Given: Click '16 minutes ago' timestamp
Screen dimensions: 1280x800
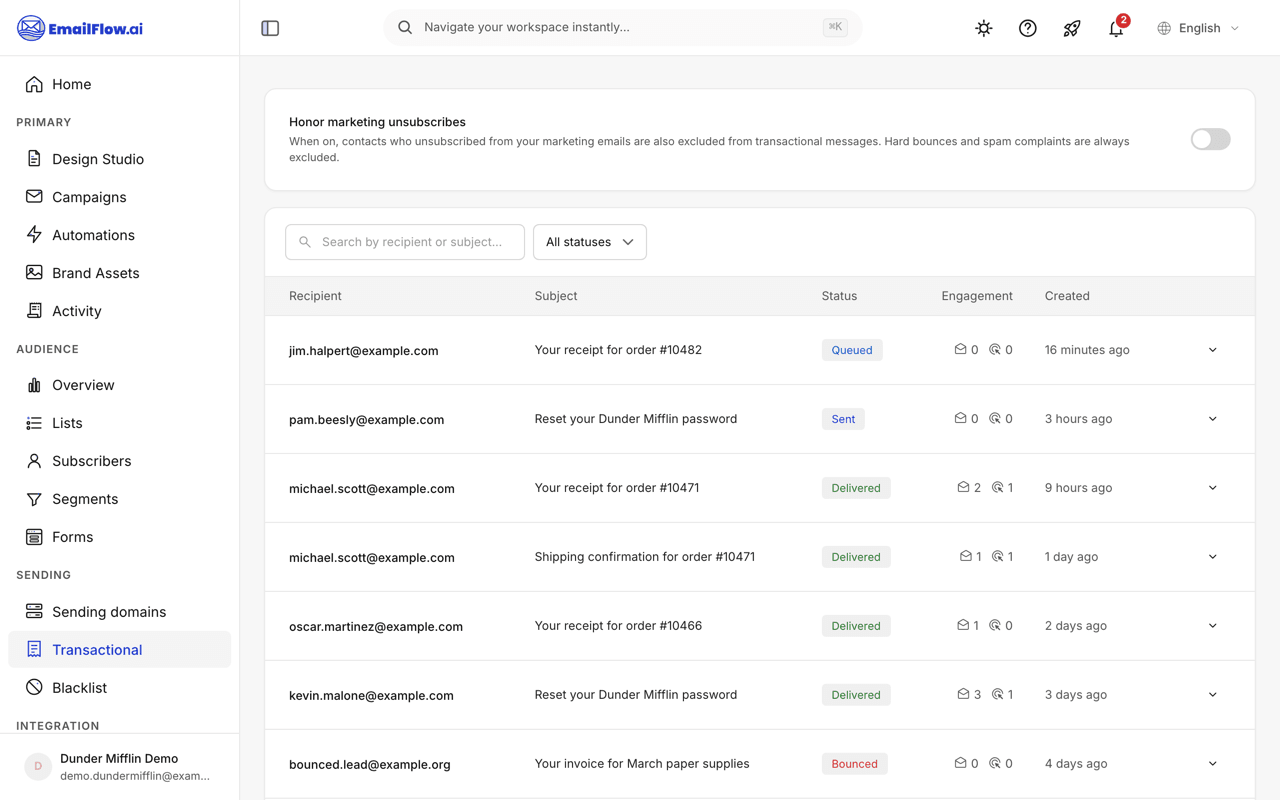Looking at the screenshot, I should (x=1087, y=350).
